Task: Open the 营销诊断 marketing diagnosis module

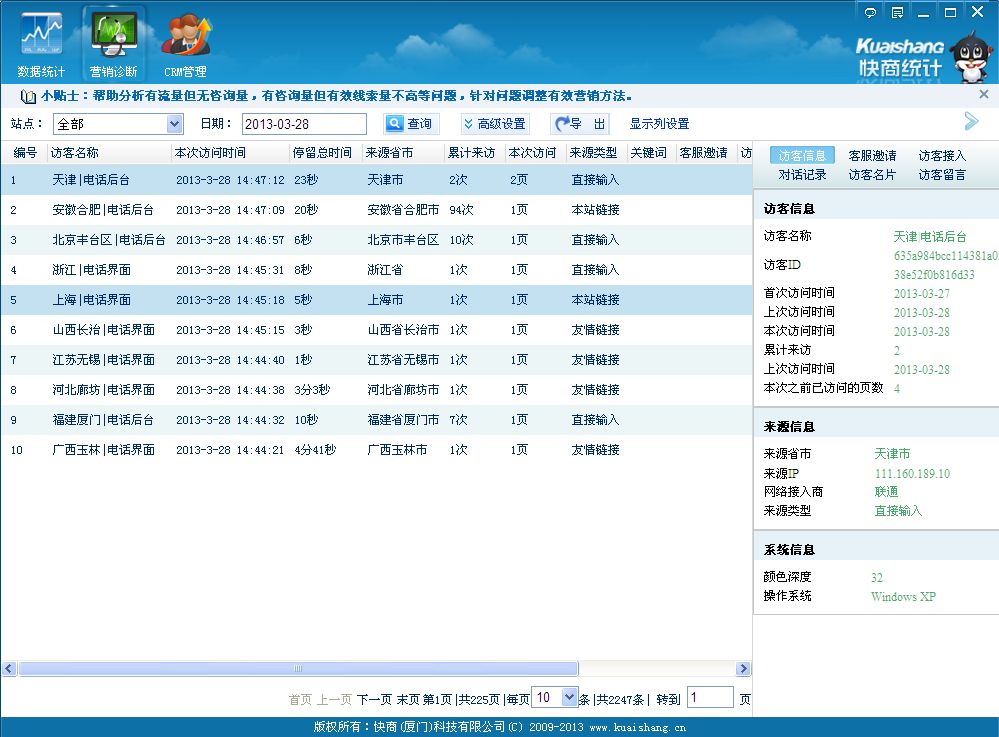Action: pyautogui.click(x=113, y=45)
